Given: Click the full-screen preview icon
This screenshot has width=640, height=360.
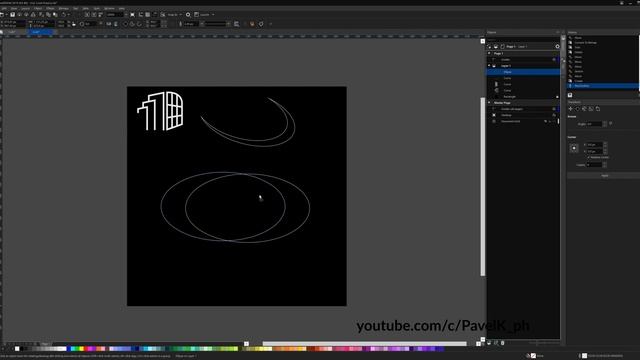Looking at the screenshot, I should (x=132, y=15).
